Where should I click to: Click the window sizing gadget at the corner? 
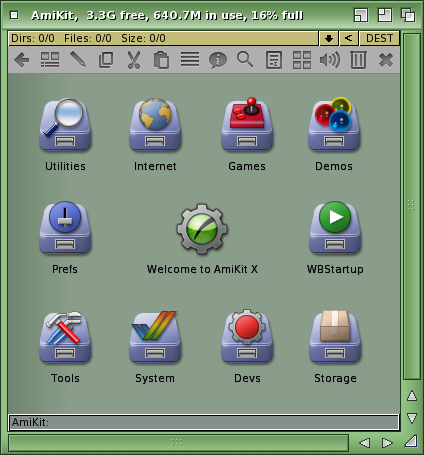point(411,442)
